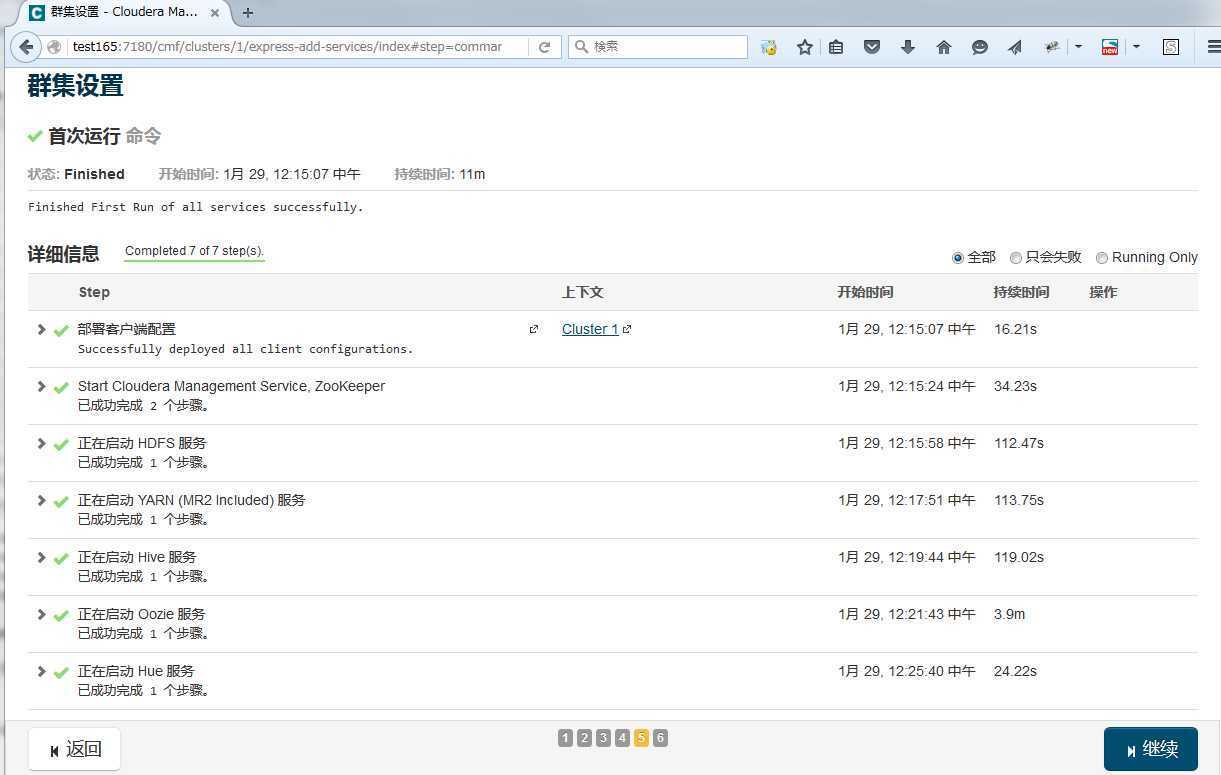Image resolution: width=1221 pixels, height=775 pixels.
Task: Click the Hue start time 12:25:40
Action: (x=906, y=671)
